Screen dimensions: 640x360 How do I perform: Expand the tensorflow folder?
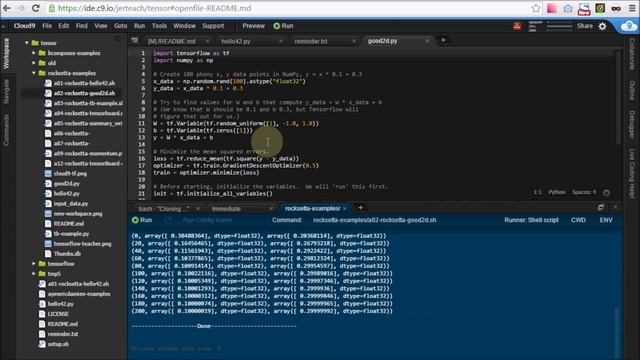point(33,264)
